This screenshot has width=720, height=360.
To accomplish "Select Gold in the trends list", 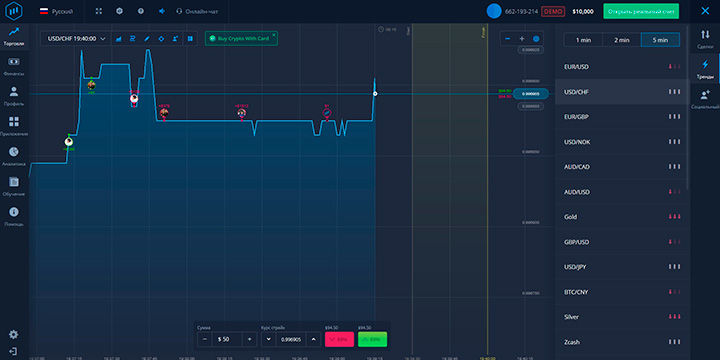I will click(622, 217).
